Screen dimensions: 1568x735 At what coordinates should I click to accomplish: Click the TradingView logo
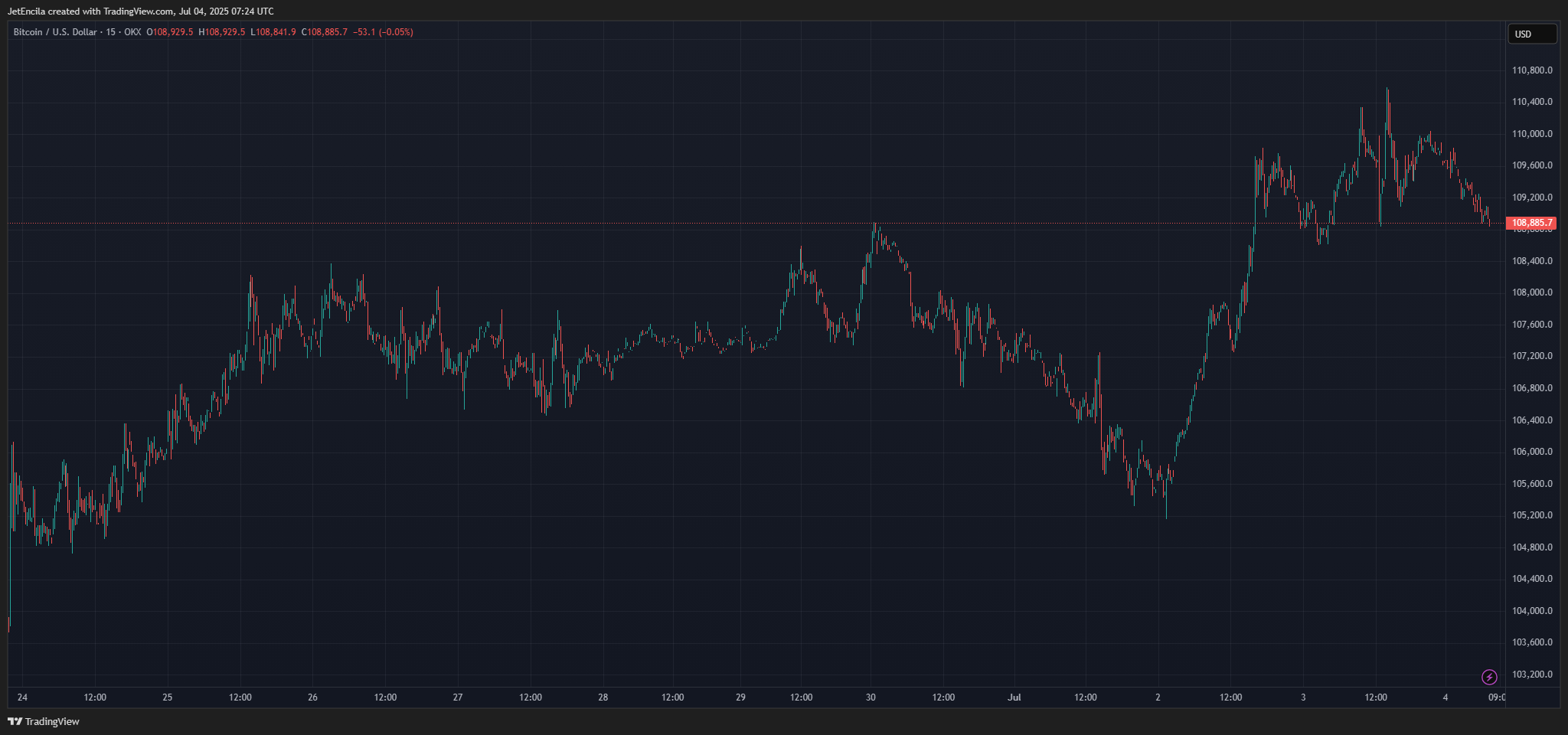15,721
